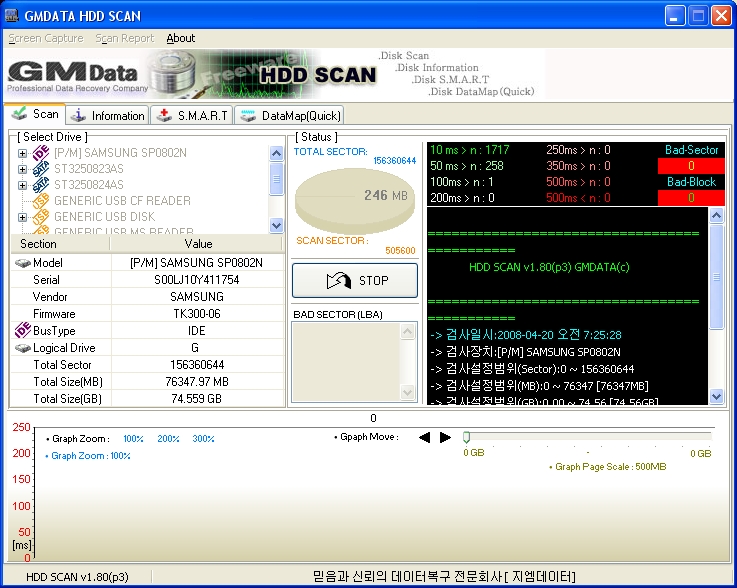Click the S.M.A.R.T tab icon
The height and width of the screenshot is (588, 737).
pyautogui.click(x=164, y=115)
